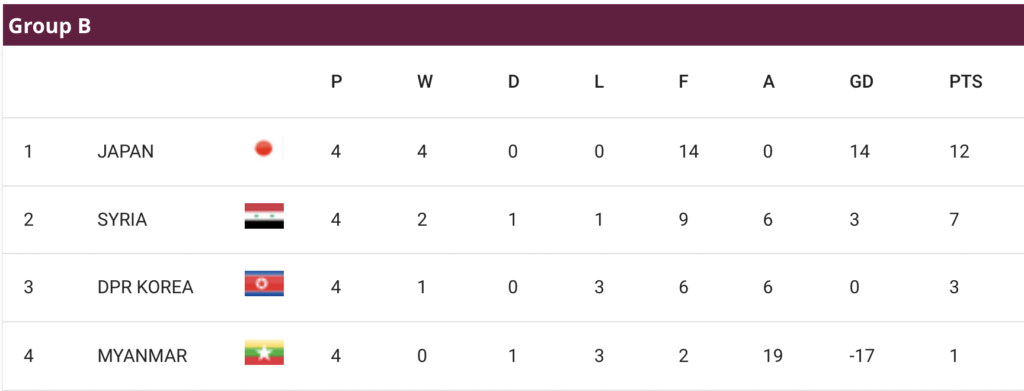Select the MYANMAR team name

(142, 356)
